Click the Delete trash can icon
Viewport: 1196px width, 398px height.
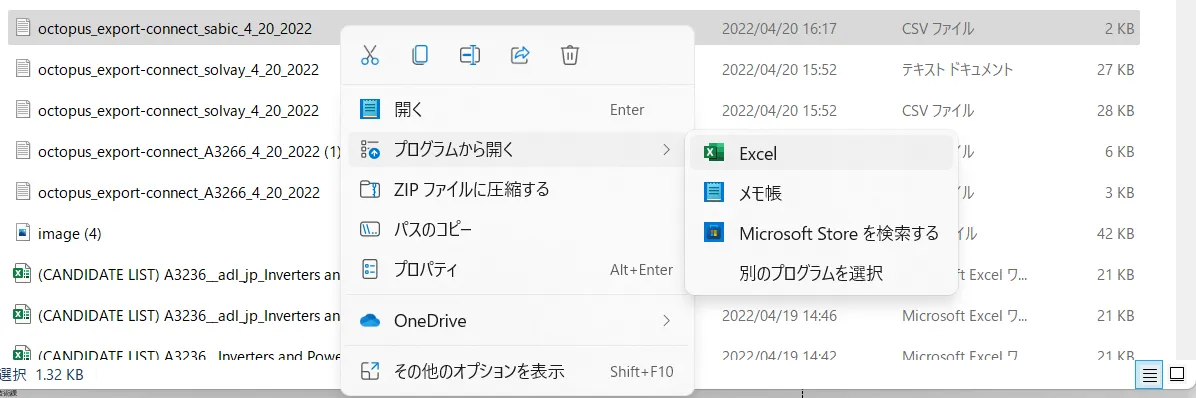[570, 55]
